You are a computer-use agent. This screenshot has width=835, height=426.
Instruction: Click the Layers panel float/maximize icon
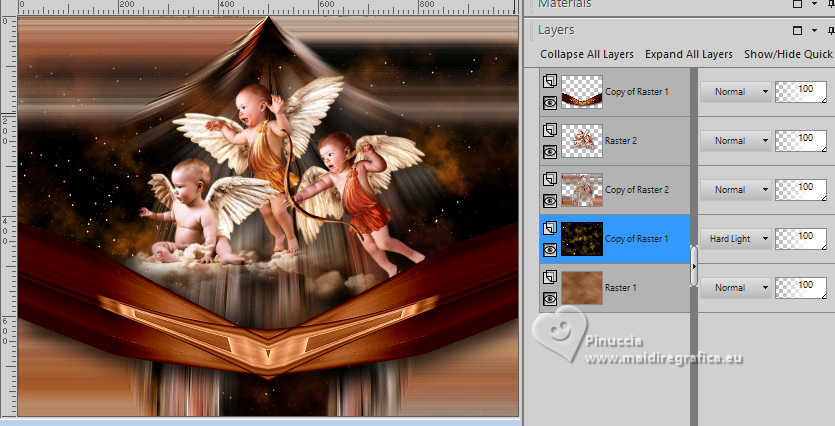(x=797, y=30)
